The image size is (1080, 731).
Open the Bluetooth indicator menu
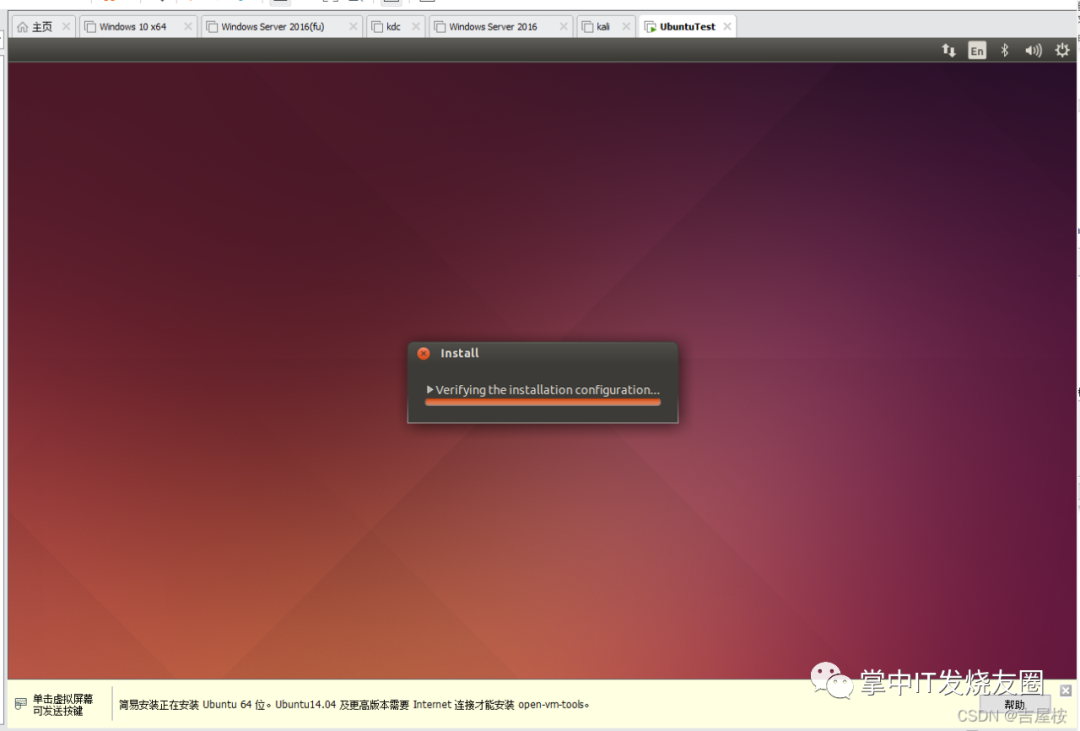coord(1005,50)
